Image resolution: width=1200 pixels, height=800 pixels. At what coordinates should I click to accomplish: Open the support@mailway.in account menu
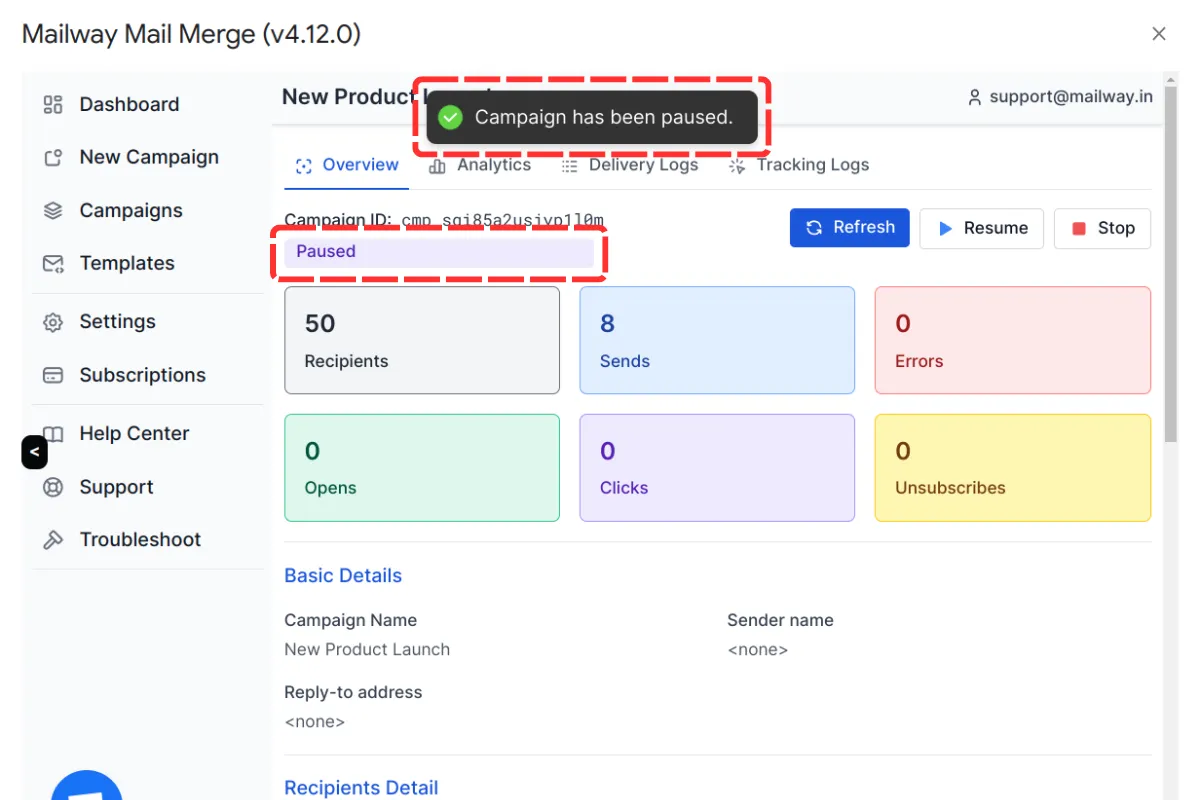(x=1060, y=97)
